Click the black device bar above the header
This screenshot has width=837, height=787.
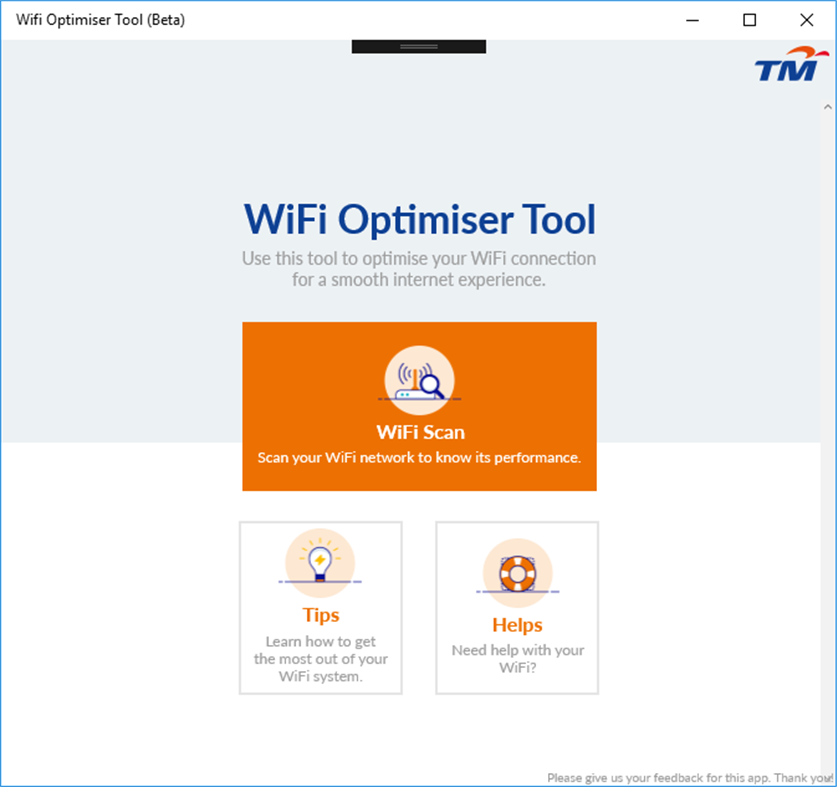coord(418,44)
